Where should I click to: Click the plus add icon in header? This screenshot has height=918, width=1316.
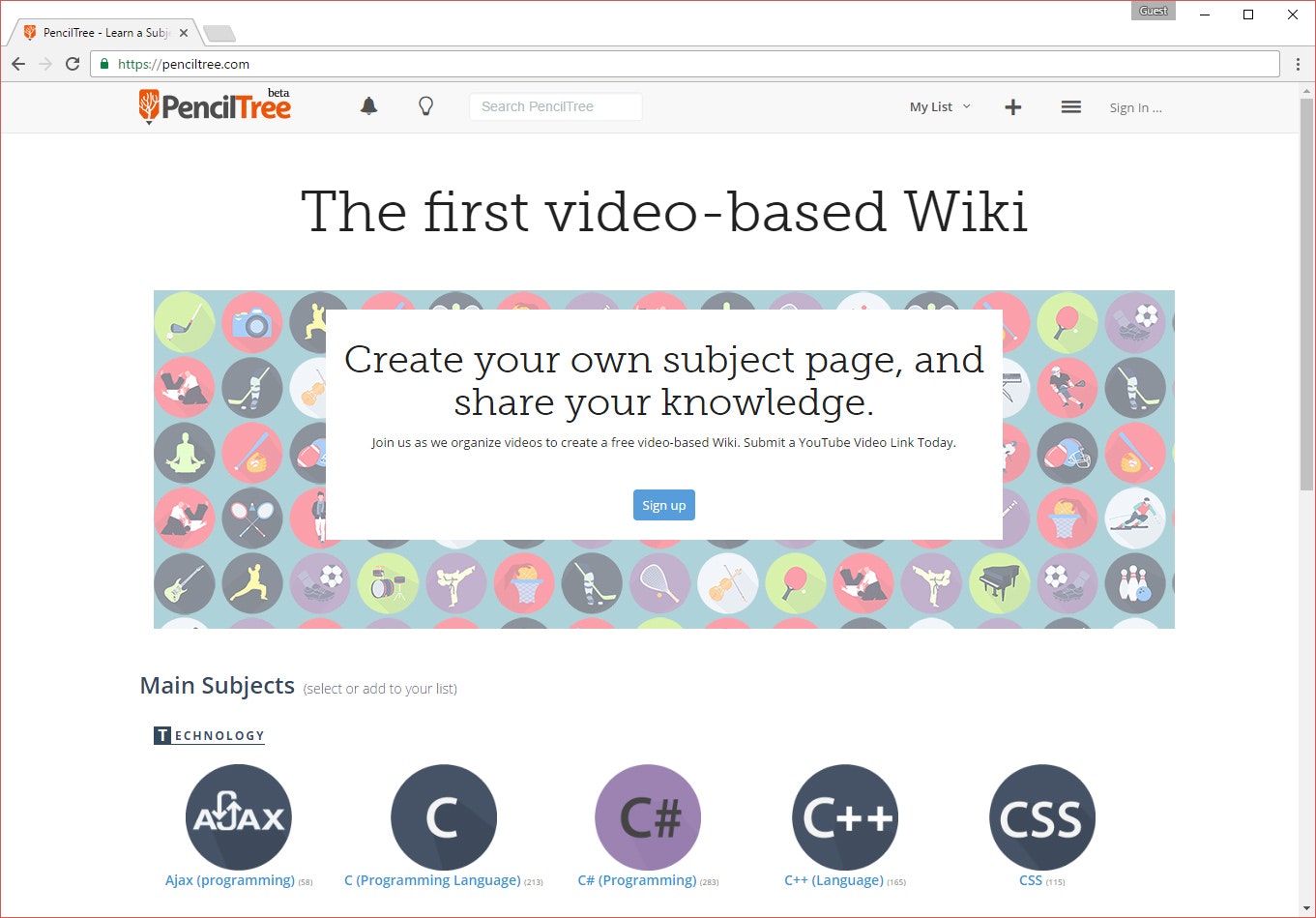pos(1012,107)
